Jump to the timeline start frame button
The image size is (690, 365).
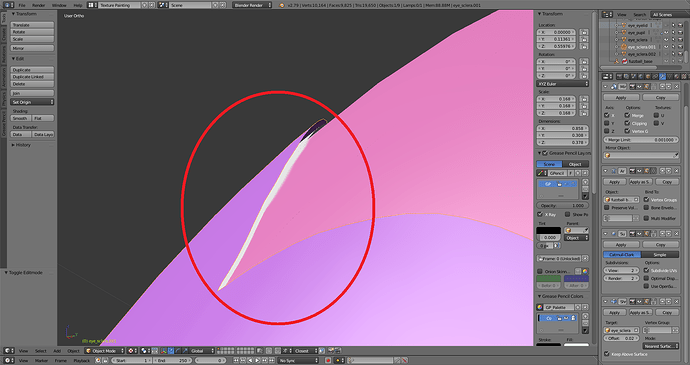click(237, 361)
